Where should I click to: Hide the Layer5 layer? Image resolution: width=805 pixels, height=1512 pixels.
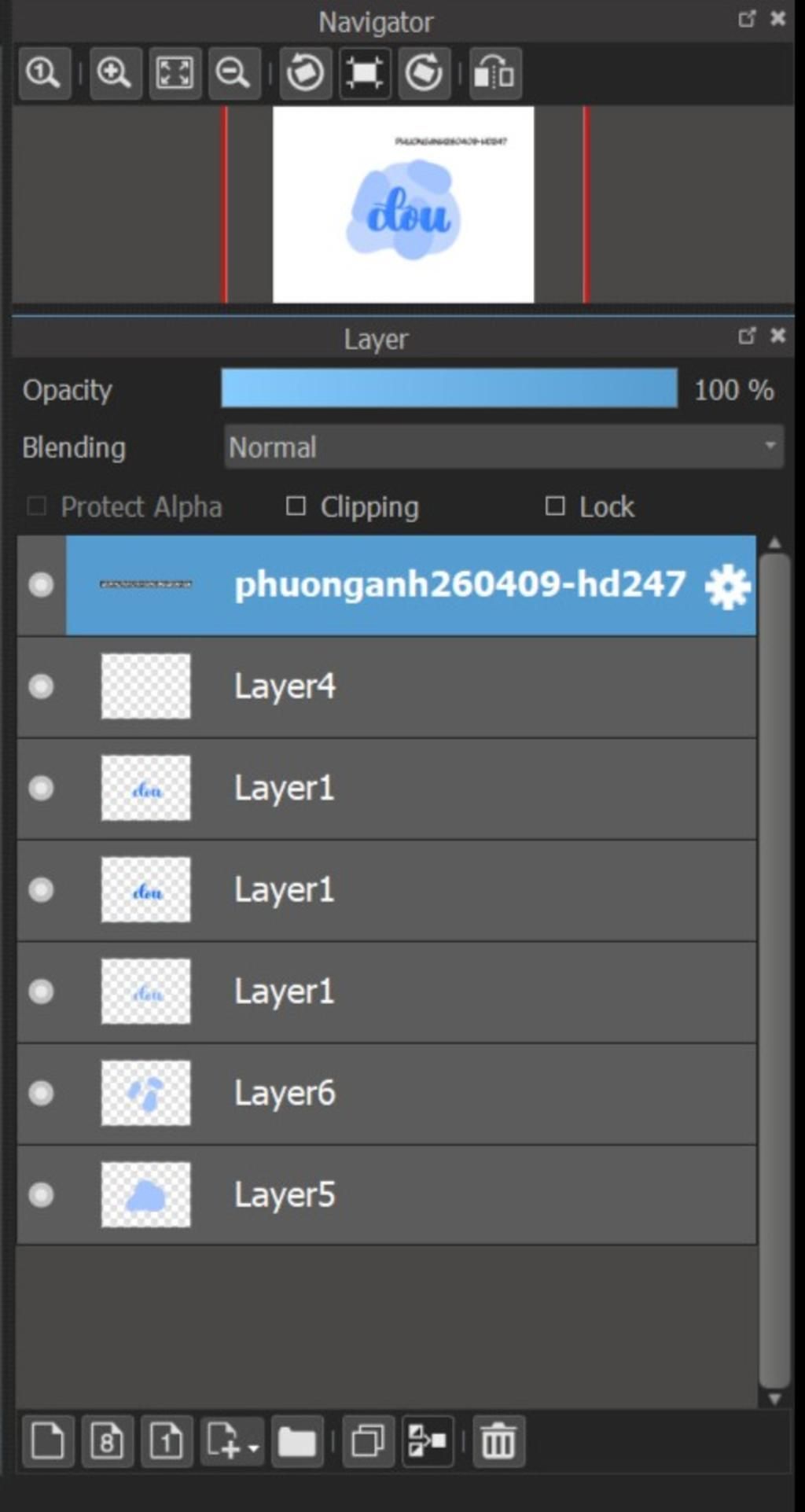pyautogui.click(x=41, y=1195)
